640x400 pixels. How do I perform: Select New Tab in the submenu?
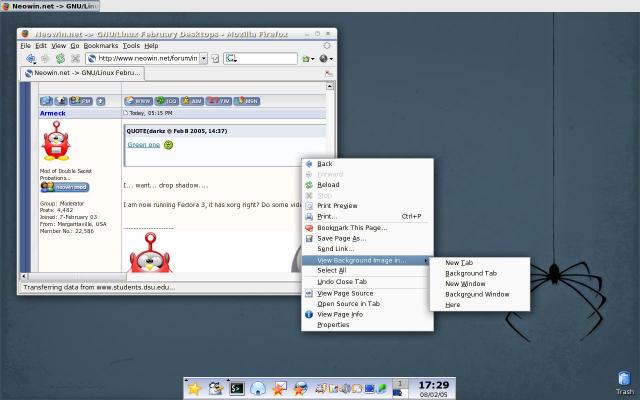click(480, 263)
